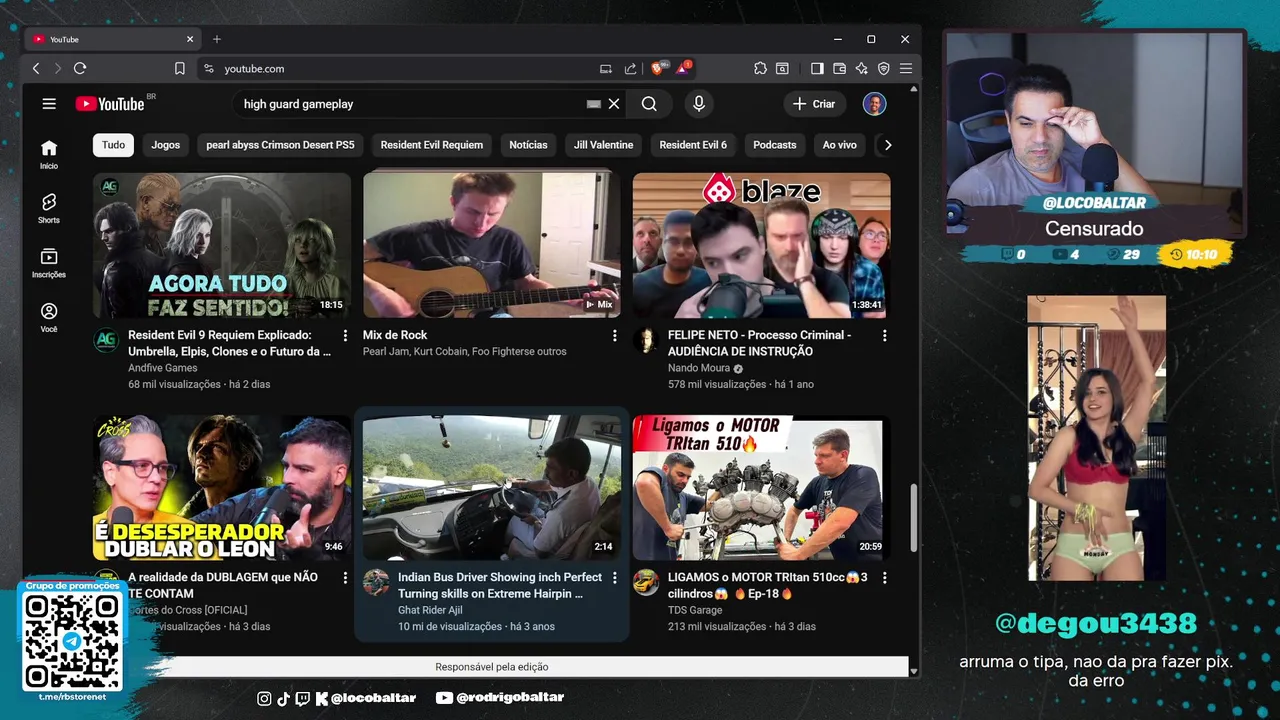Viewport: 1280px width, 720px height.
Task: Open Shorts in the sidebar
Action: pyautogui.click(x=49, y=208)
